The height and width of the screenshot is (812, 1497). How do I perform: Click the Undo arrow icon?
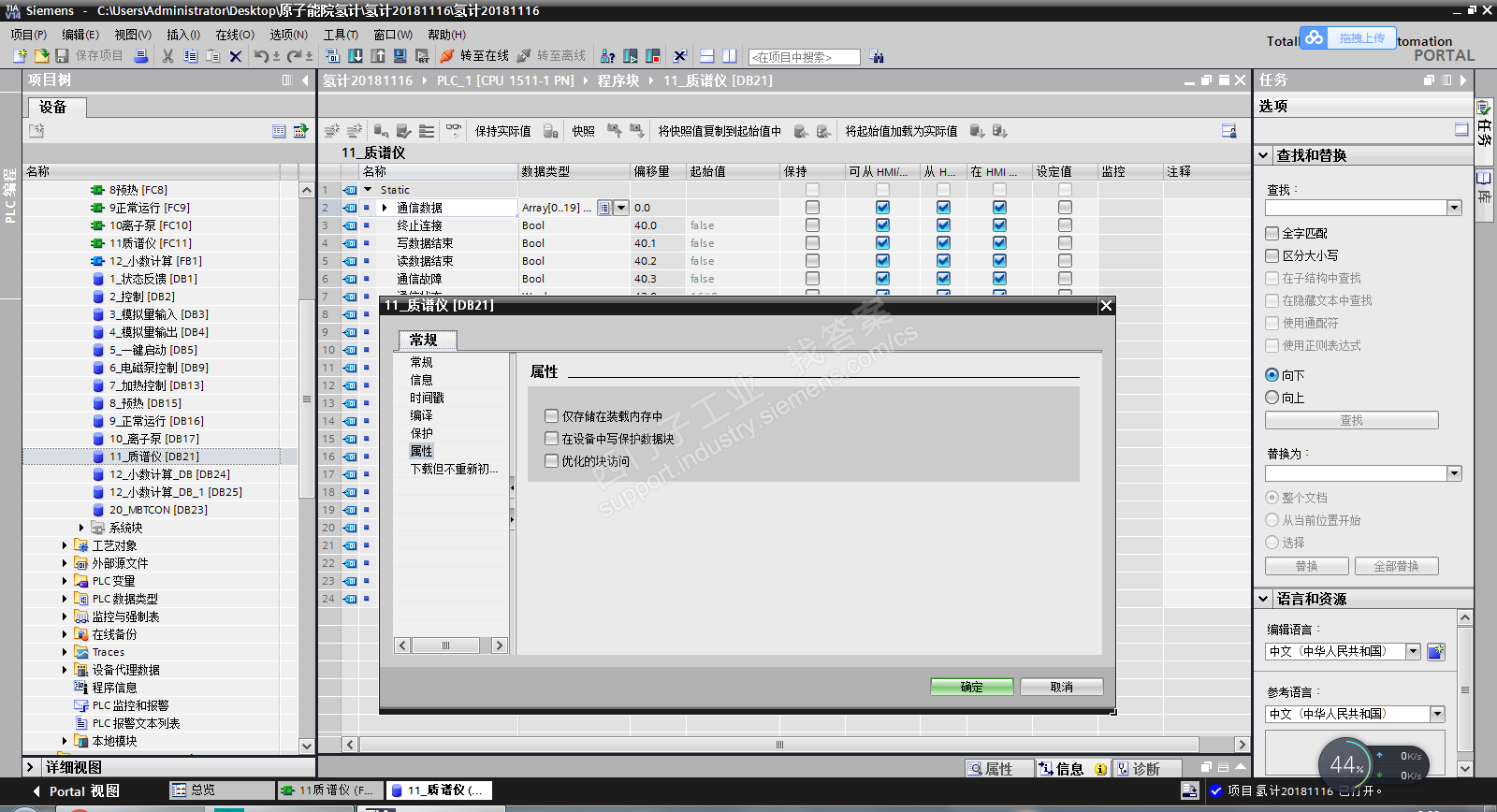point(261,56)
